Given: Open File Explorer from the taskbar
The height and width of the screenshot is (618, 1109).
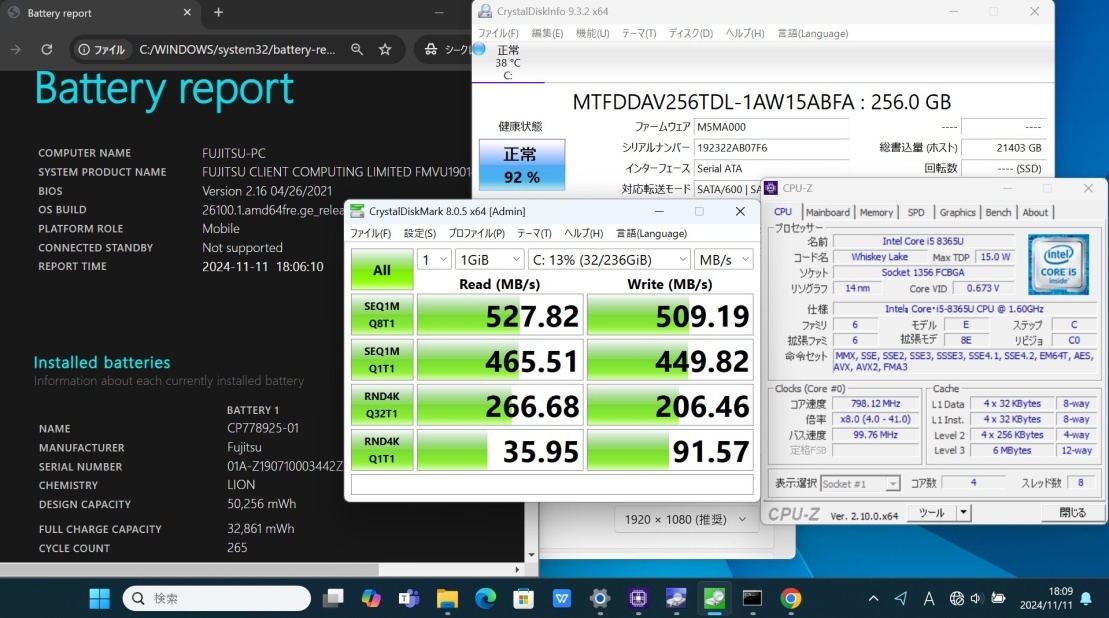Looking at the screenshot, I should (447, 598).
